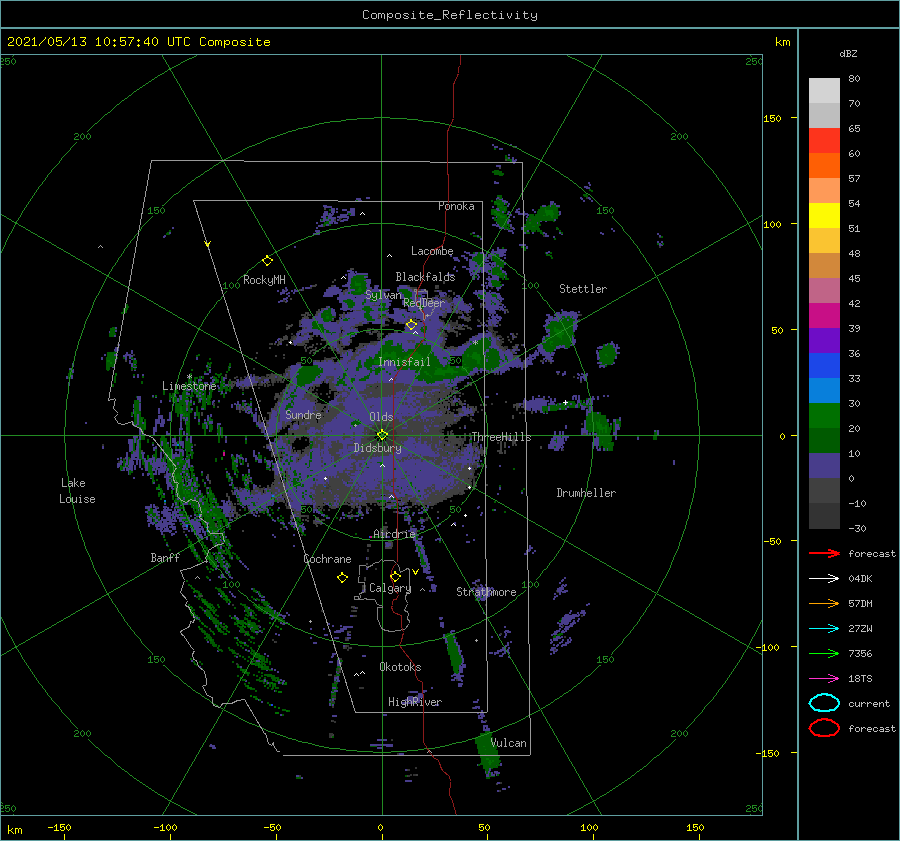The image size is (900, 841).
Task: Click the ThreeHills label
Action: tap(502, 437)
